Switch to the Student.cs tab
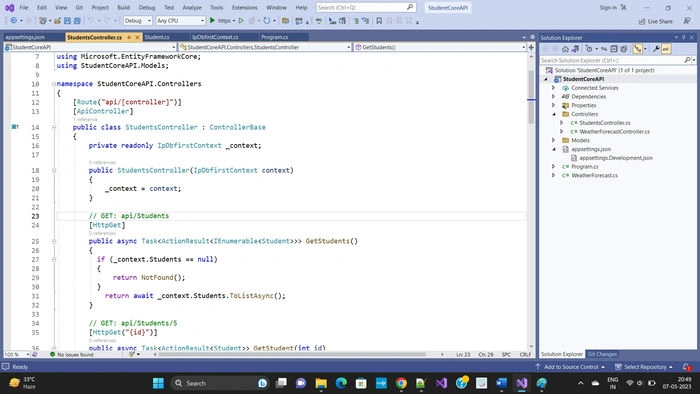700x394 pixels. click(157, 37)
